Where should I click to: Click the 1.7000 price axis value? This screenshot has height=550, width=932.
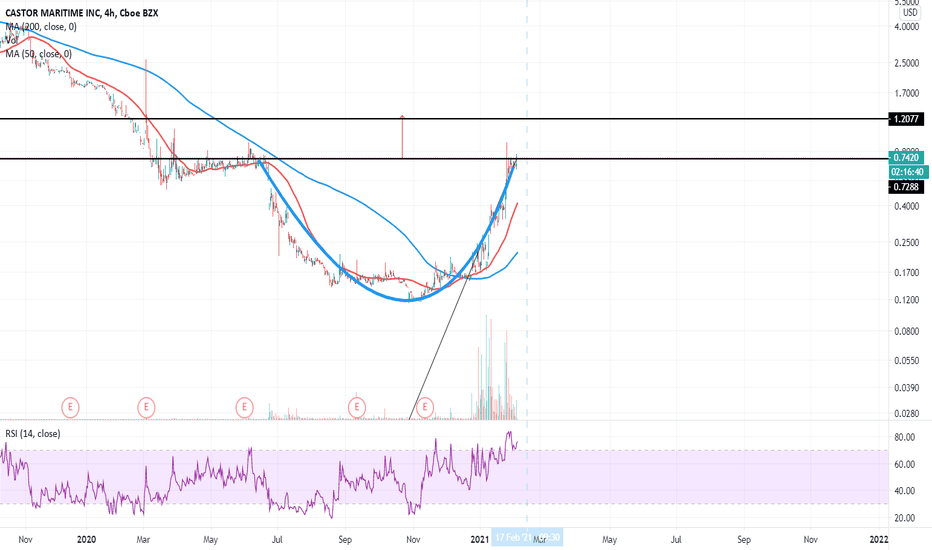pyautogui.click(x=906, y=93)
